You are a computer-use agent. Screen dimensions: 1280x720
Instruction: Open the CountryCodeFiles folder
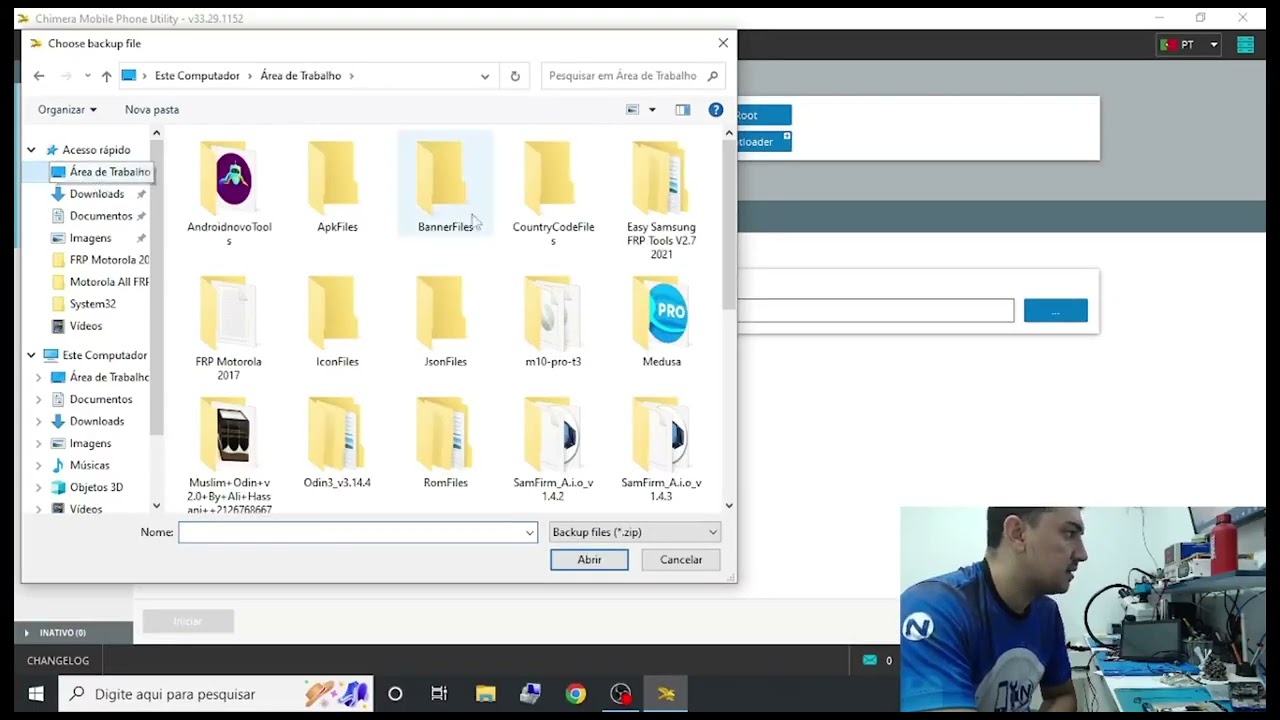click(x=553, y=192)
